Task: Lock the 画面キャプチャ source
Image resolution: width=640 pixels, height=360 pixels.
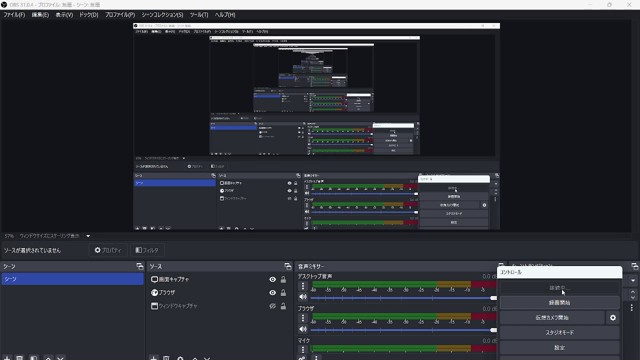Action: (283, 280)
